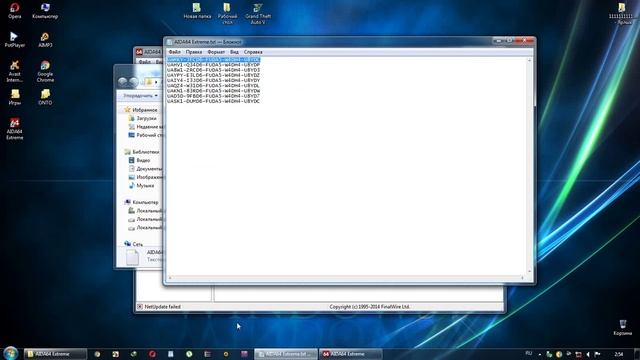The image size is (640, 360).
Task: Launch the PotPlayer desktop shortcut
Action: tap(14, 40)
